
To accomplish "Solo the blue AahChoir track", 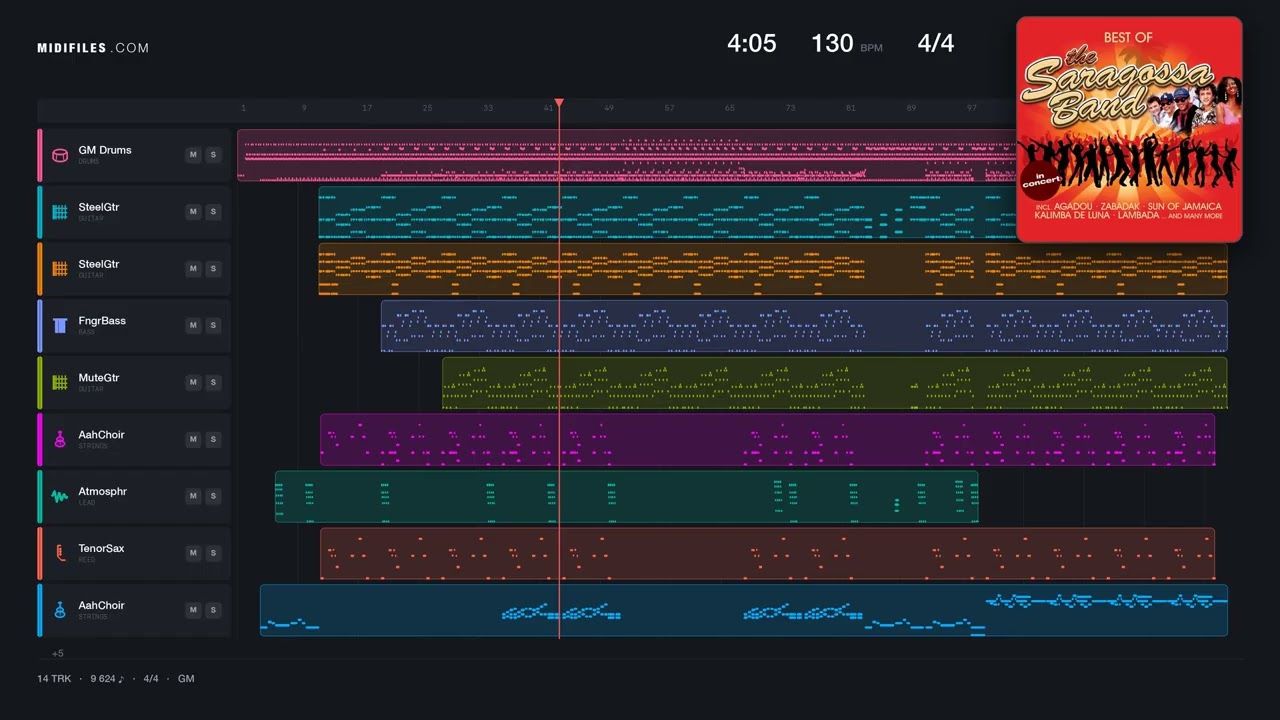I will pyautogui.click(x=212, y=611).
